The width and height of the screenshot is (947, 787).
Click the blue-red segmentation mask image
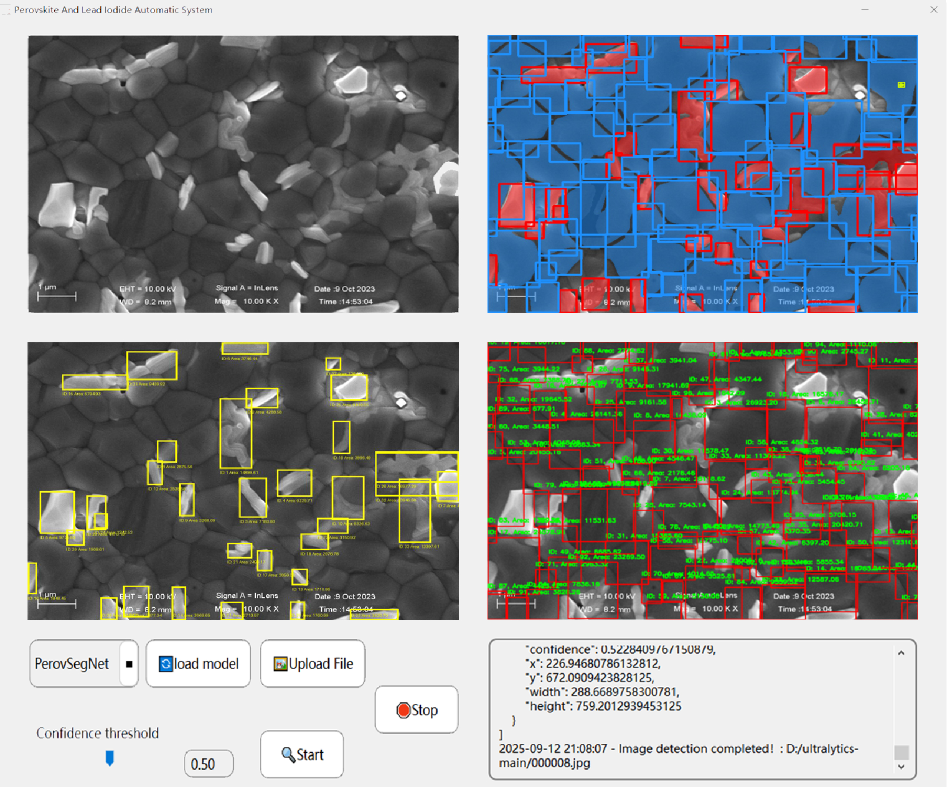click(703, 174)
